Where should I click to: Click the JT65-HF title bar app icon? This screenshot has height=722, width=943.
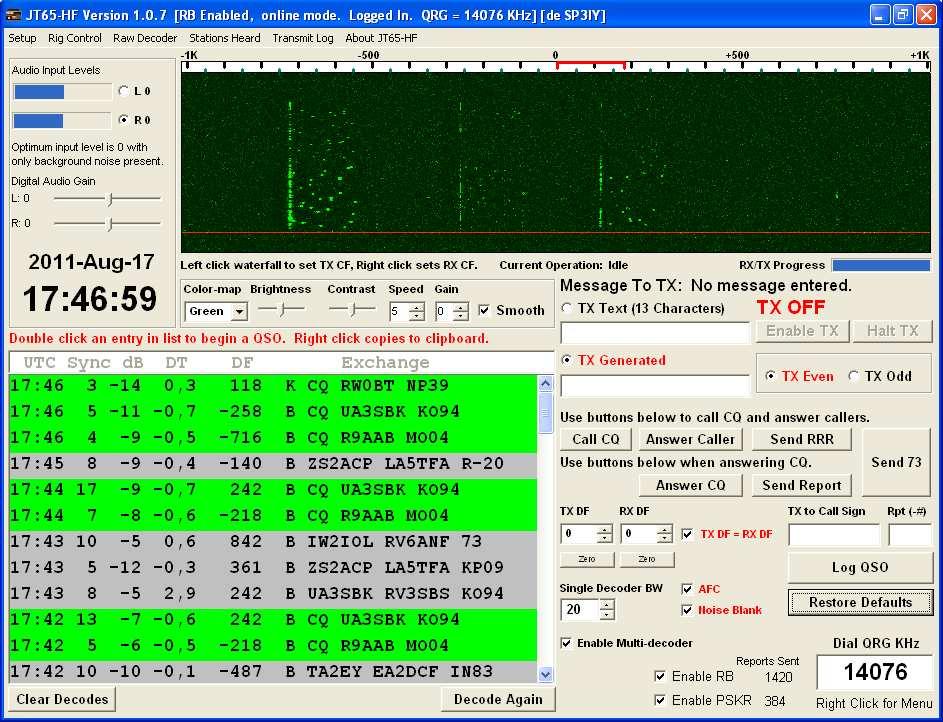(x=13, y=15)
